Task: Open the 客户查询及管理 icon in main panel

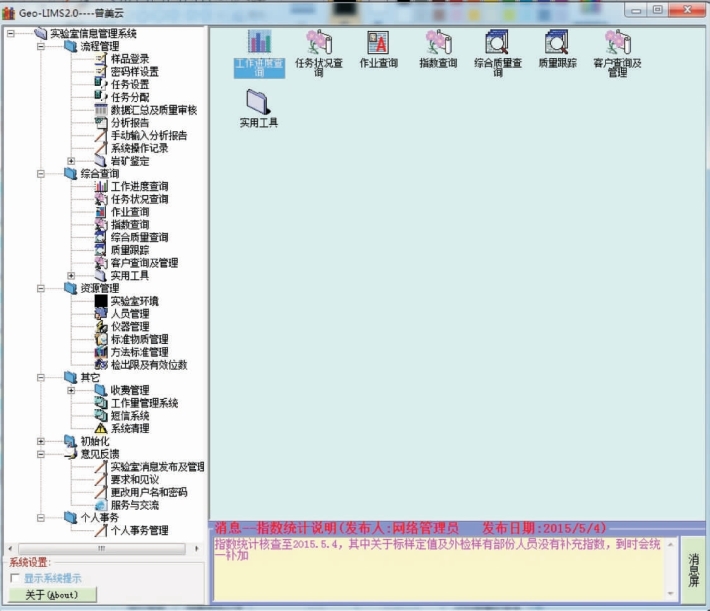Action: [617, 43]
